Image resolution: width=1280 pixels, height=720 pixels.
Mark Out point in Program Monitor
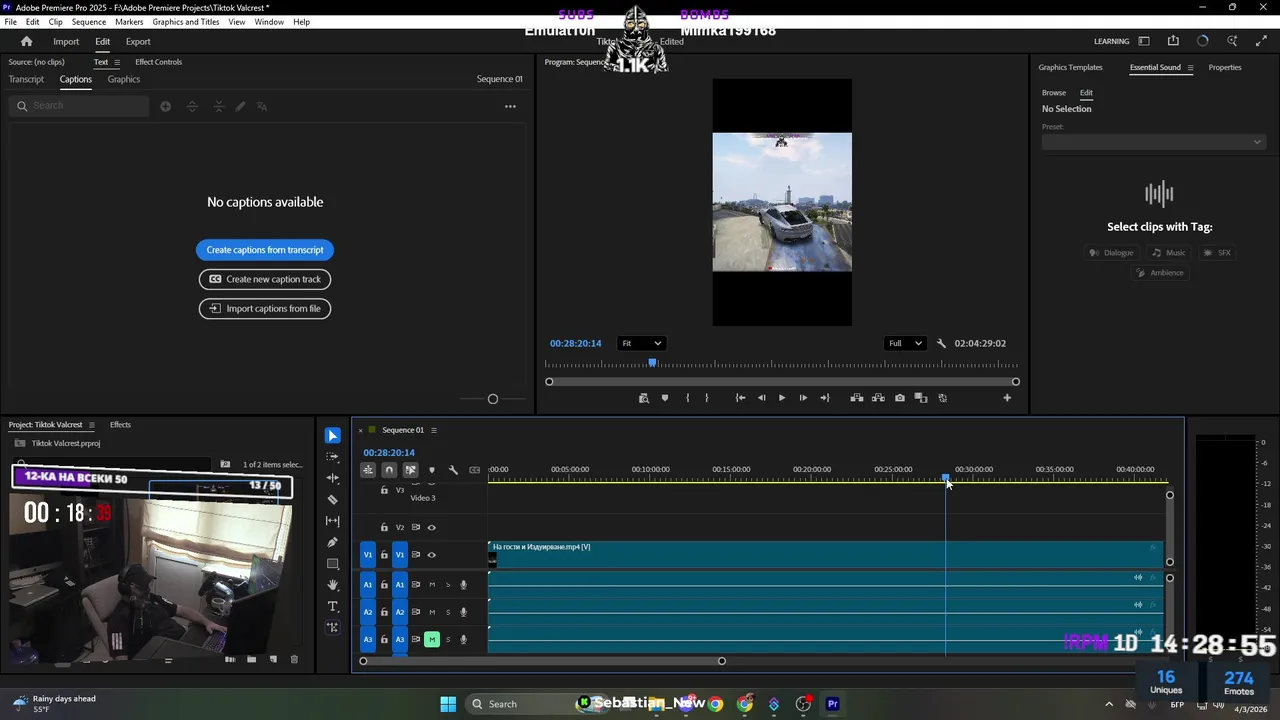[707, 398]
